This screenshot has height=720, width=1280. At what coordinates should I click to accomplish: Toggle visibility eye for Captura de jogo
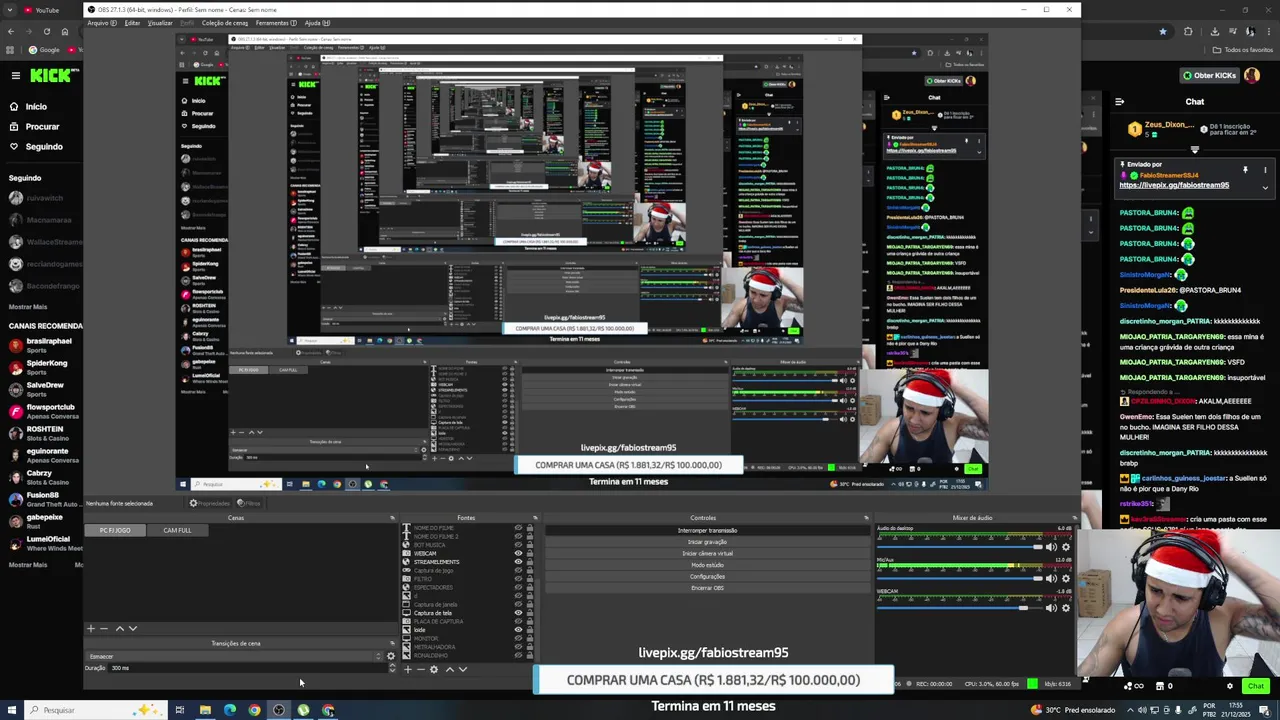518,570
